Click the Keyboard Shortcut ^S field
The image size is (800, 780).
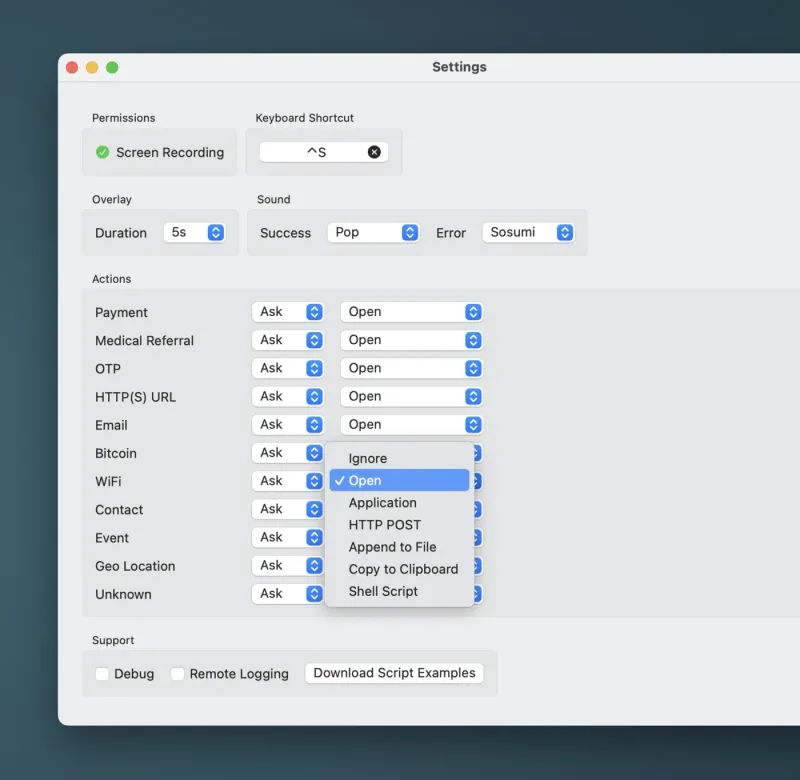point(323,152)
